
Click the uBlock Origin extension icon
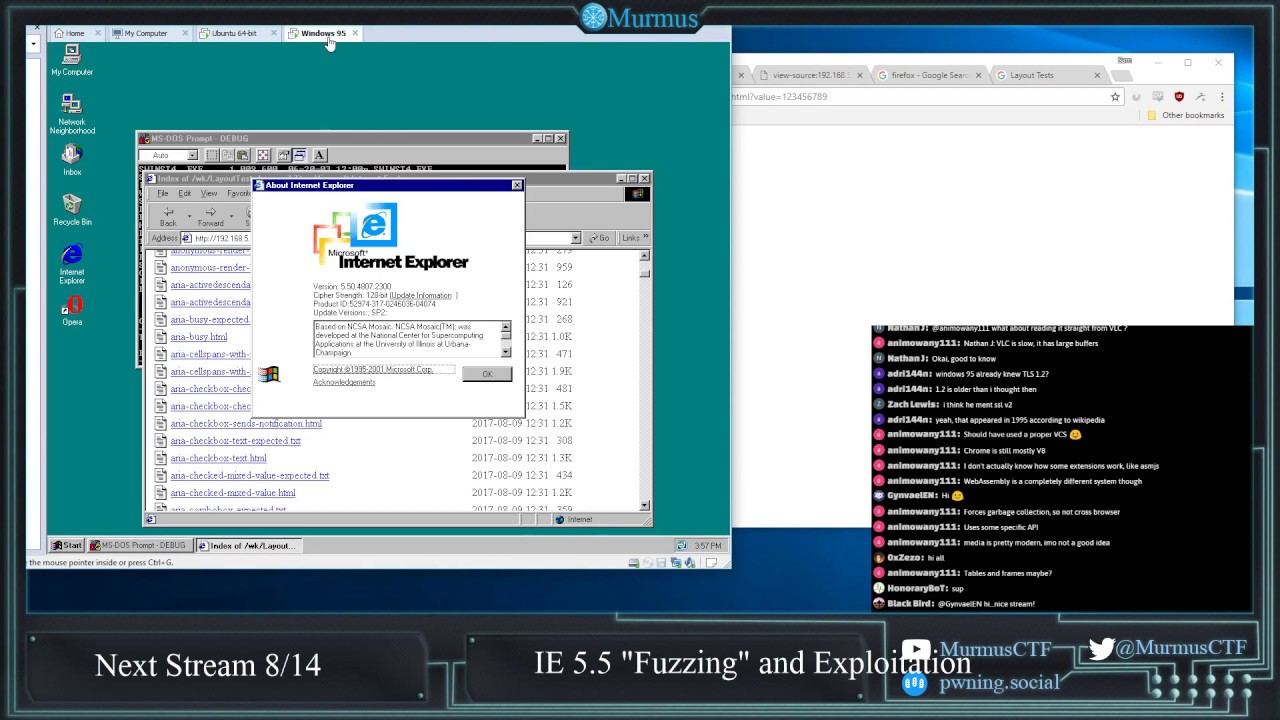pyautogui.click(x=1179, y=97)
